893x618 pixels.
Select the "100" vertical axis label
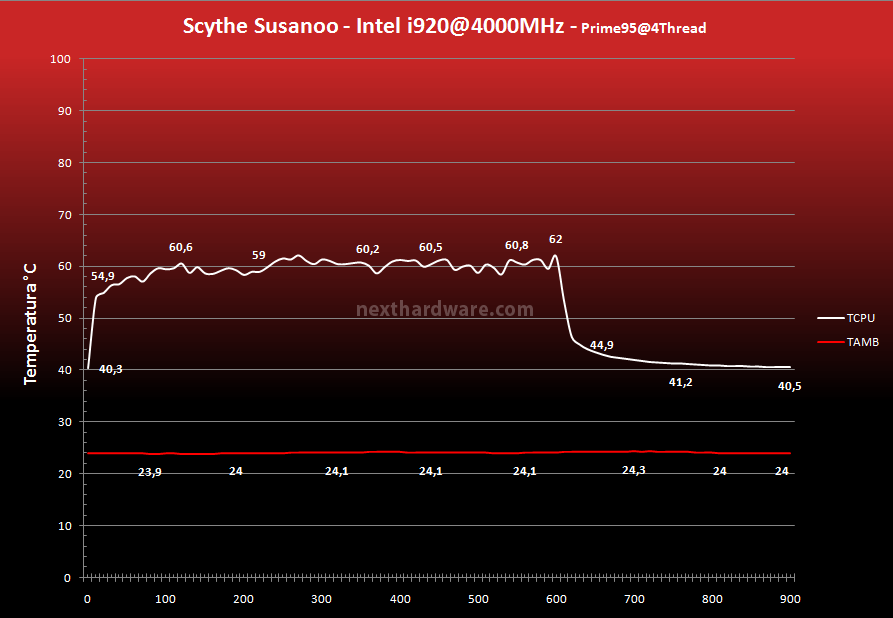61,59
